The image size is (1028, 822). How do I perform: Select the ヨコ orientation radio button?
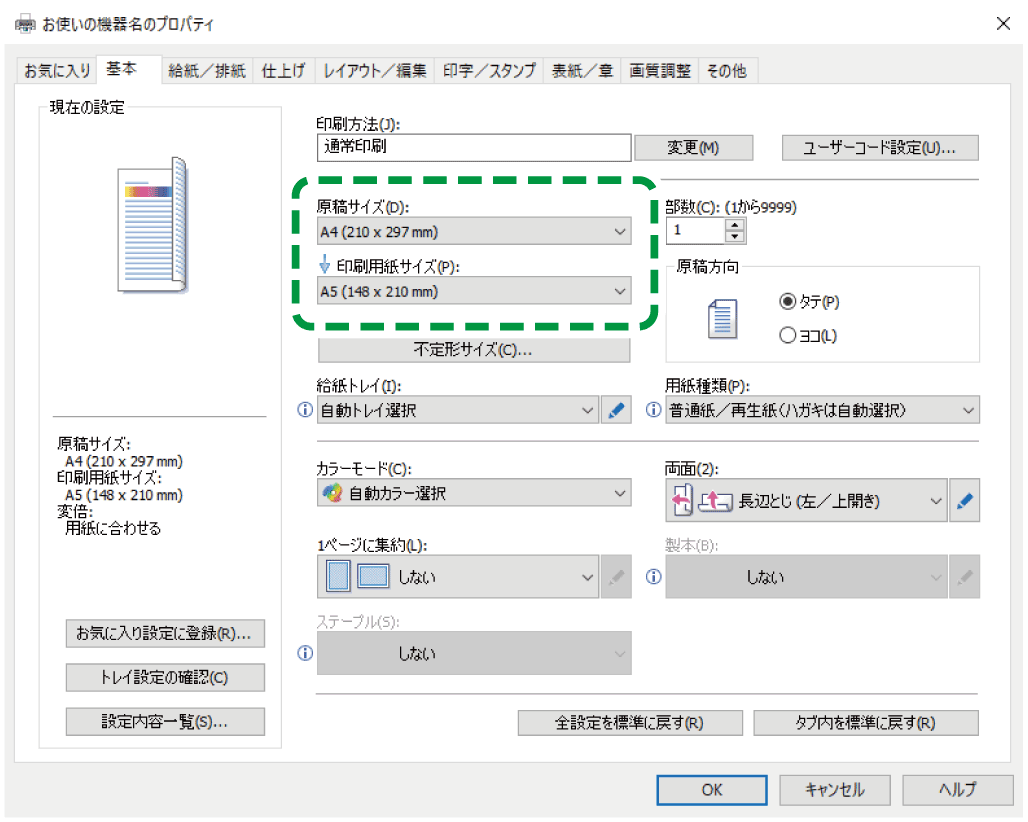(787, 336)
